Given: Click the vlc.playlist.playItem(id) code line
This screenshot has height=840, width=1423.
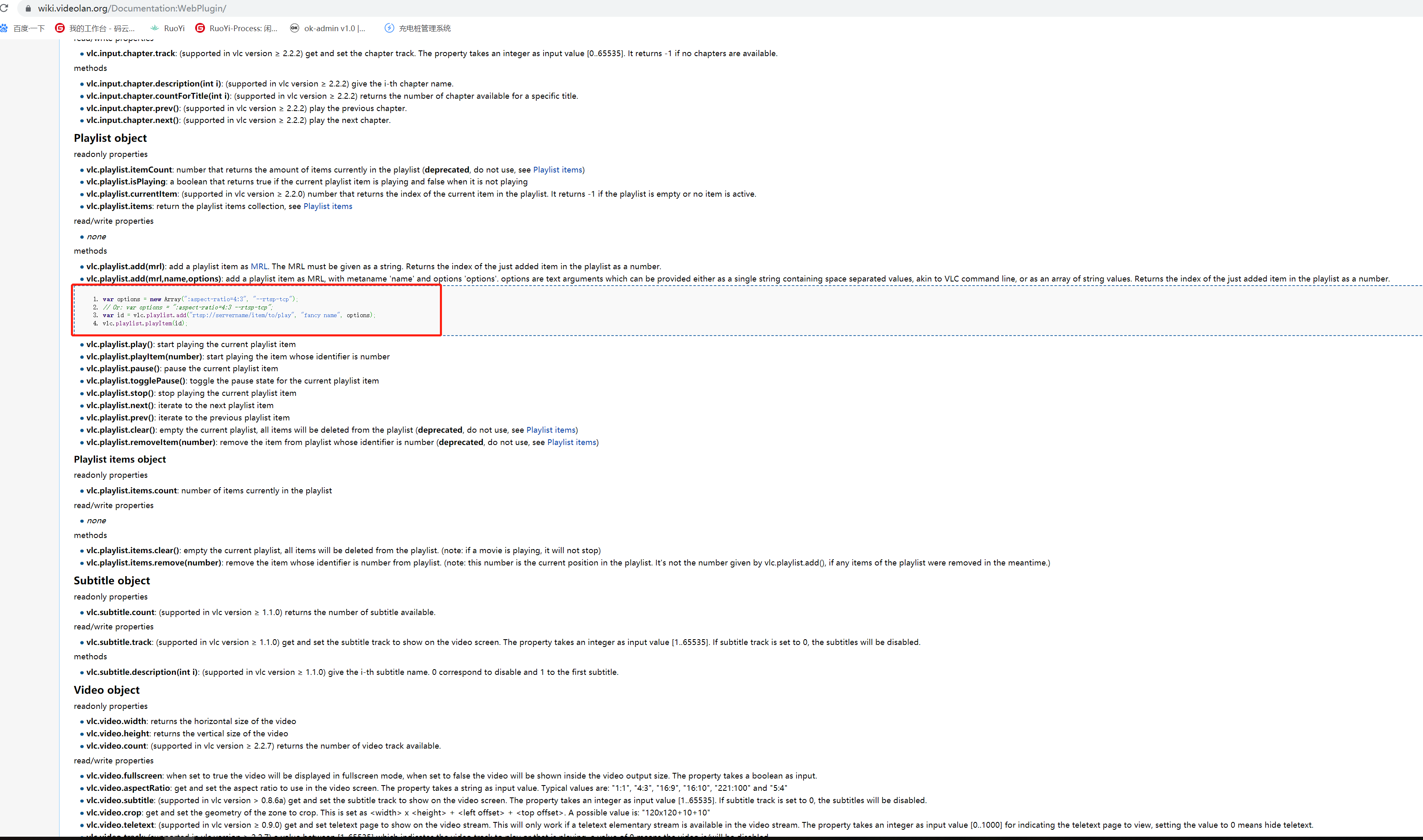Looking at the screenshot, I should [144, 324].
